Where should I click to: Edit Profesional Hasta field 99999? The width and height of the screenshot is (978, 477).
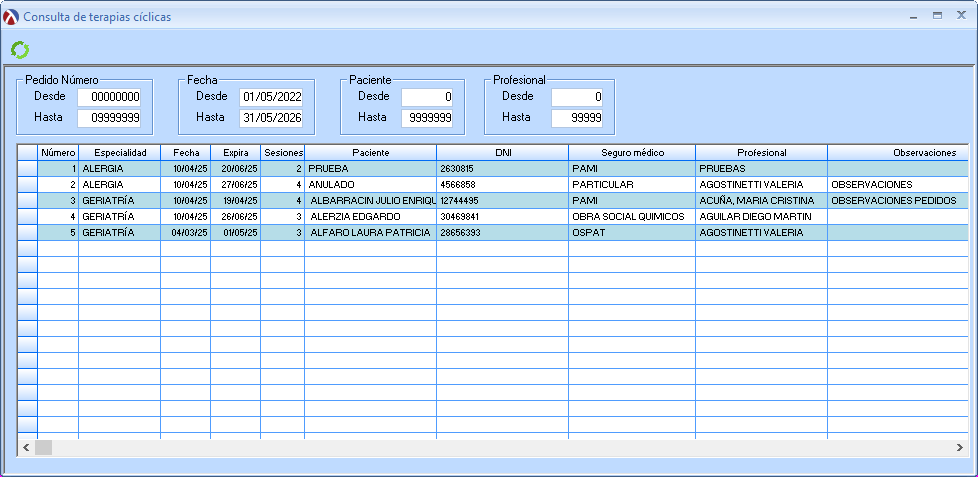(x=577, y=118)
